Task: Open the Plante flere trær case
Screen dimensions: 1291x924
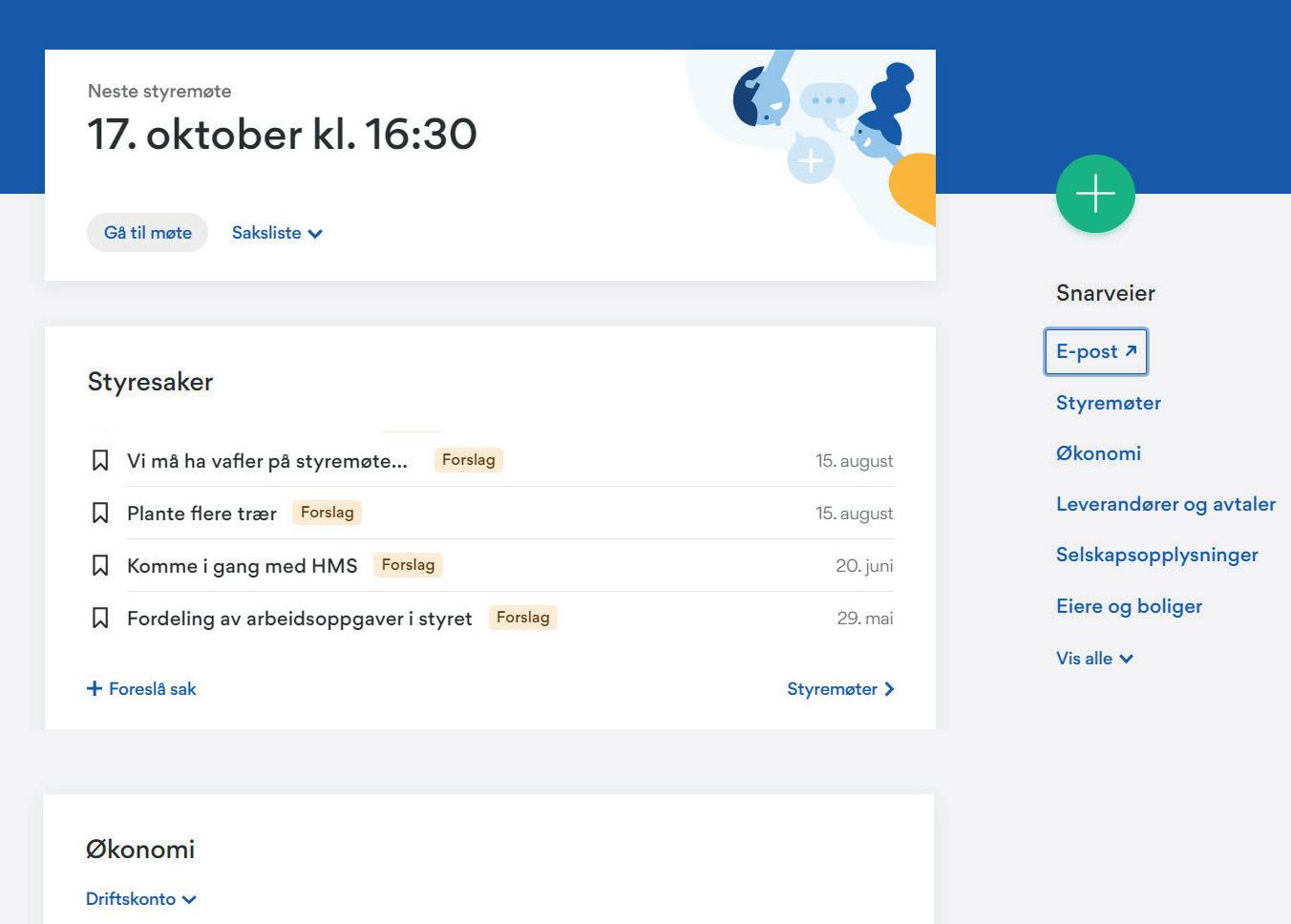Action: click(x=201, y=514)
